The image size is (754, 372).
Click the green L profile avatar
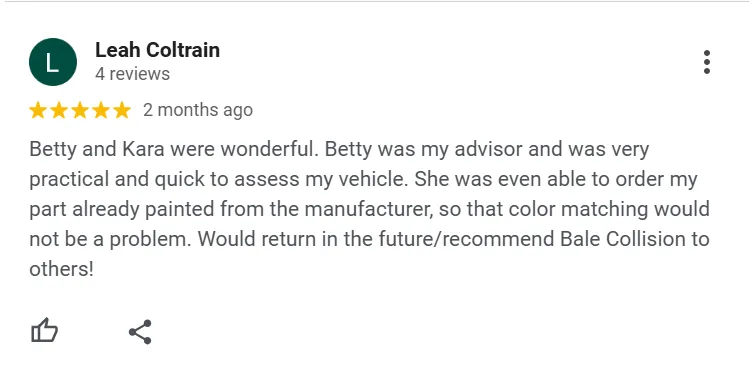pyautogui.click(x=53, y=62)
